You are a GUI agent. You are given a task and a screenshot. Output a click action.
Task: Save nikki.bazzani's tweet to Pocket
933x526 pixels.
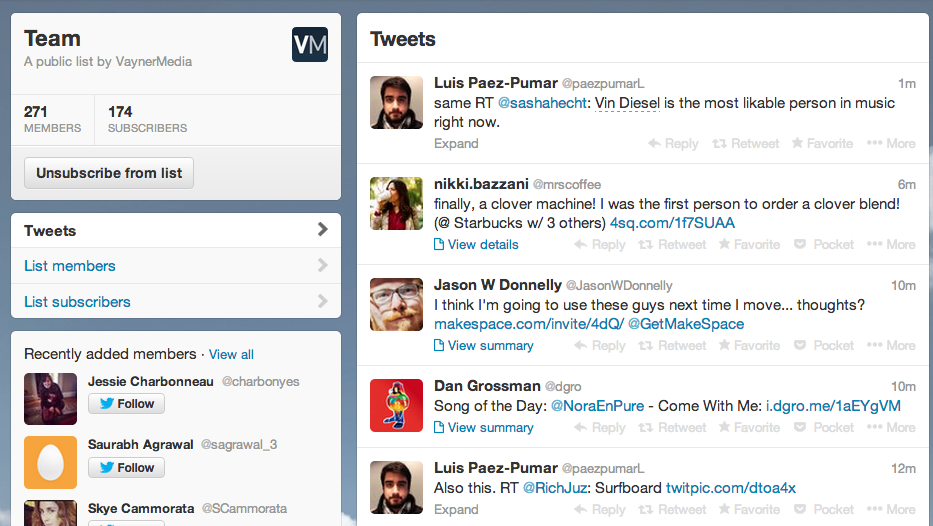click(x=824, y=244)
